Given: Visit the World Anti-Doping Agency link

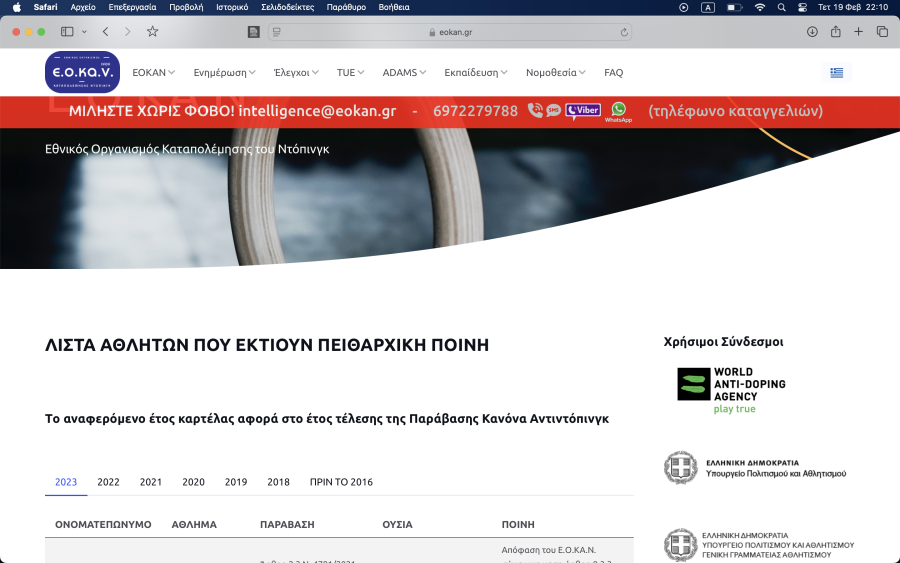Looking at the screenshot, I should pos(732,390).
